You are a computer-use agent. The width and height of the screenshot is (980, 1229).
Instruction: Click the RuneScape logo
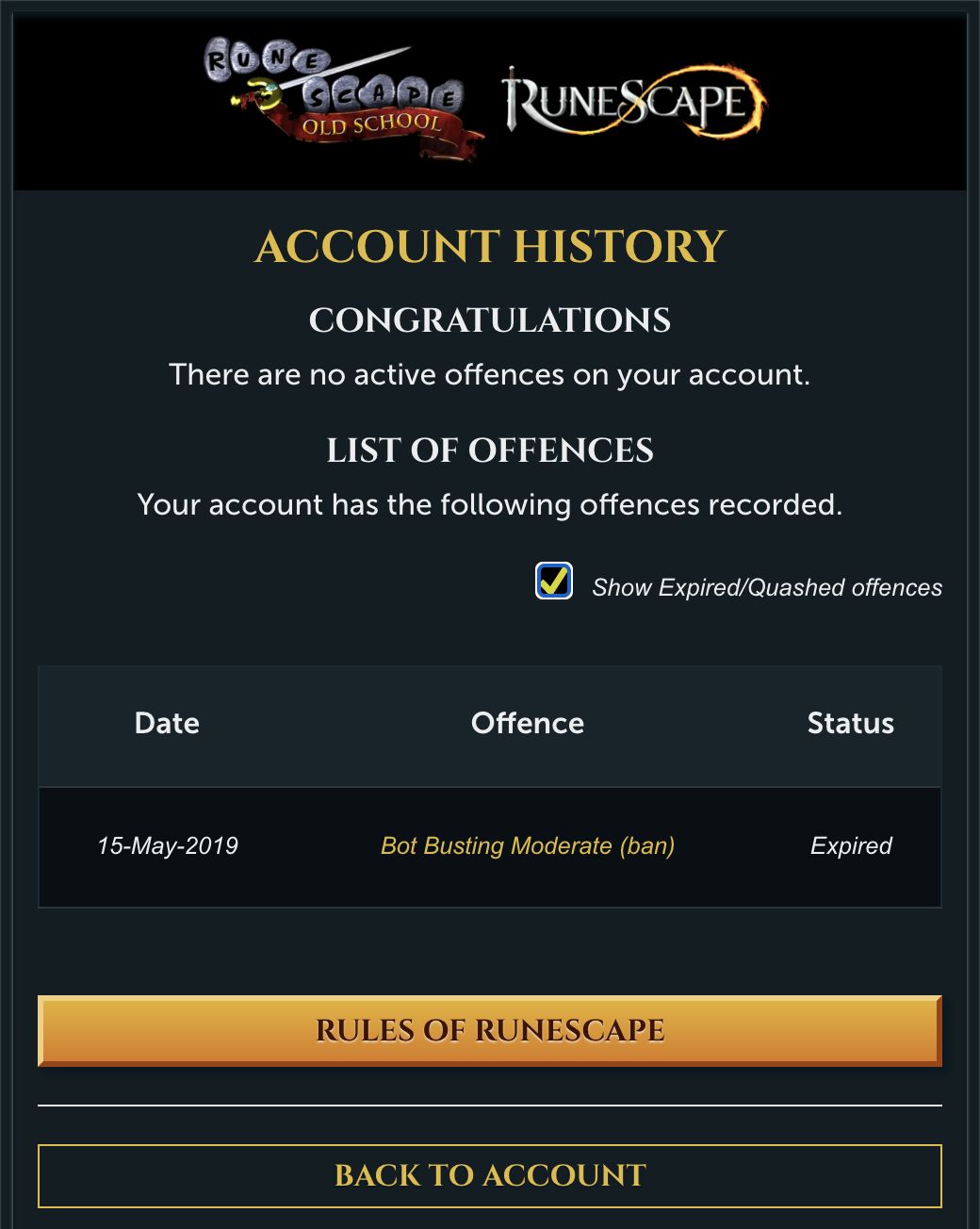[634, 102]
